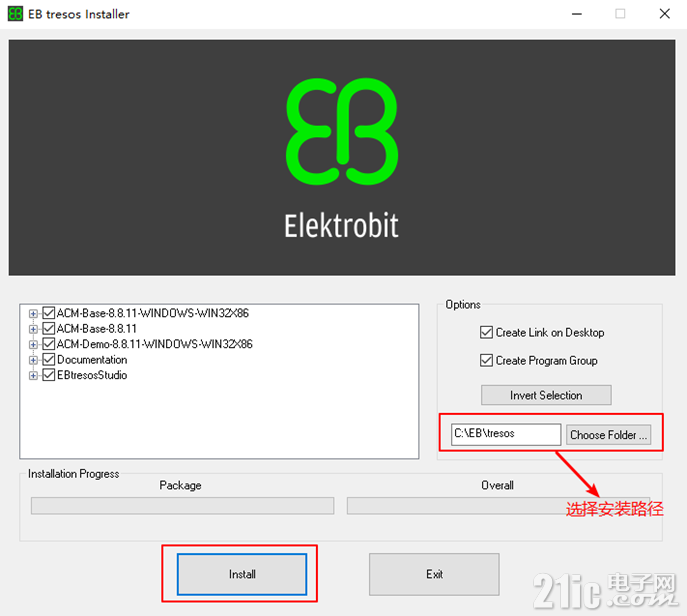The width and height of the screenshot is (687, 616).
Task: Select the ACM-Base-8.8.11-WINDOWS-WIN32X86 label text
Action: click(x=153, y=313)
